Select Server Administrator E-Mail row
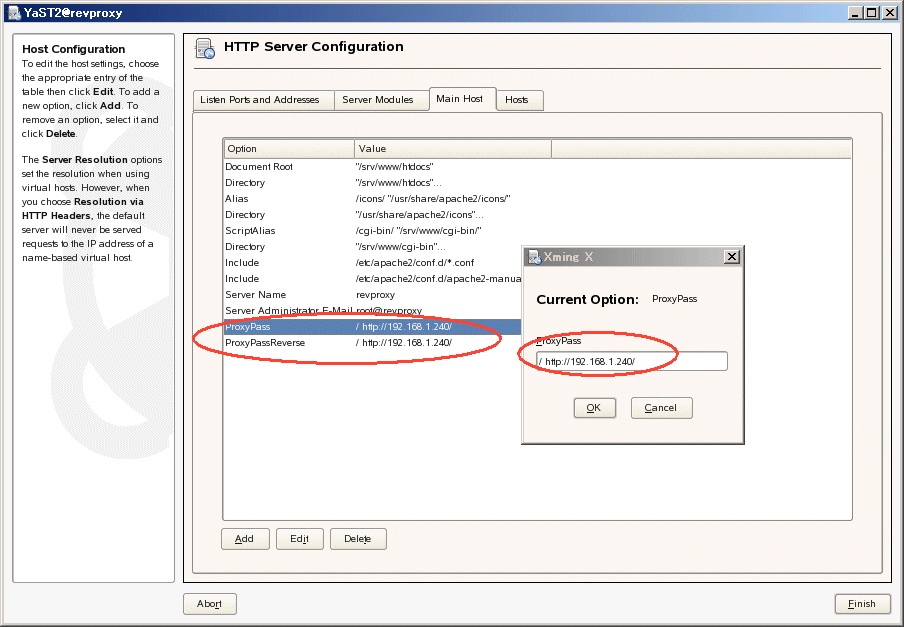Screen dimensions: 904x627 coord(372,311)
